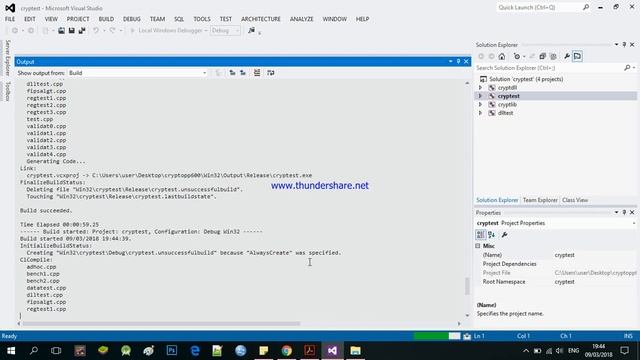The width and height of the screenshot is (640, 360).
Task: Switch to the Class View tab
Action: pos(575,200)
